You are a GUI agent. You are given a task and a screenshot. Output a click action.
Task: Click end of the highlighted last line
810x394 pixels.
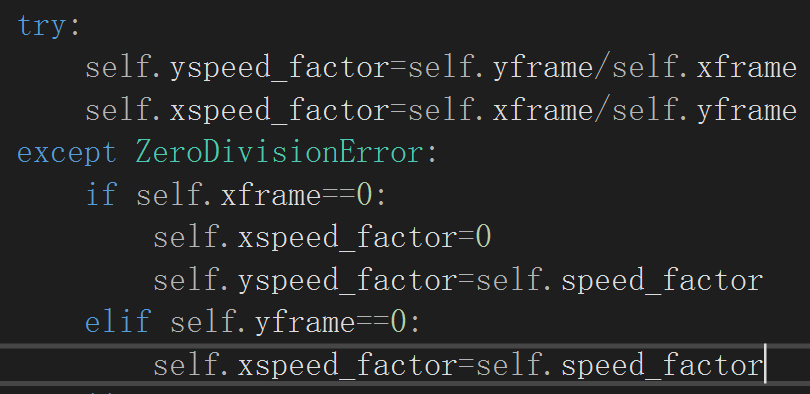coord(765,365)
